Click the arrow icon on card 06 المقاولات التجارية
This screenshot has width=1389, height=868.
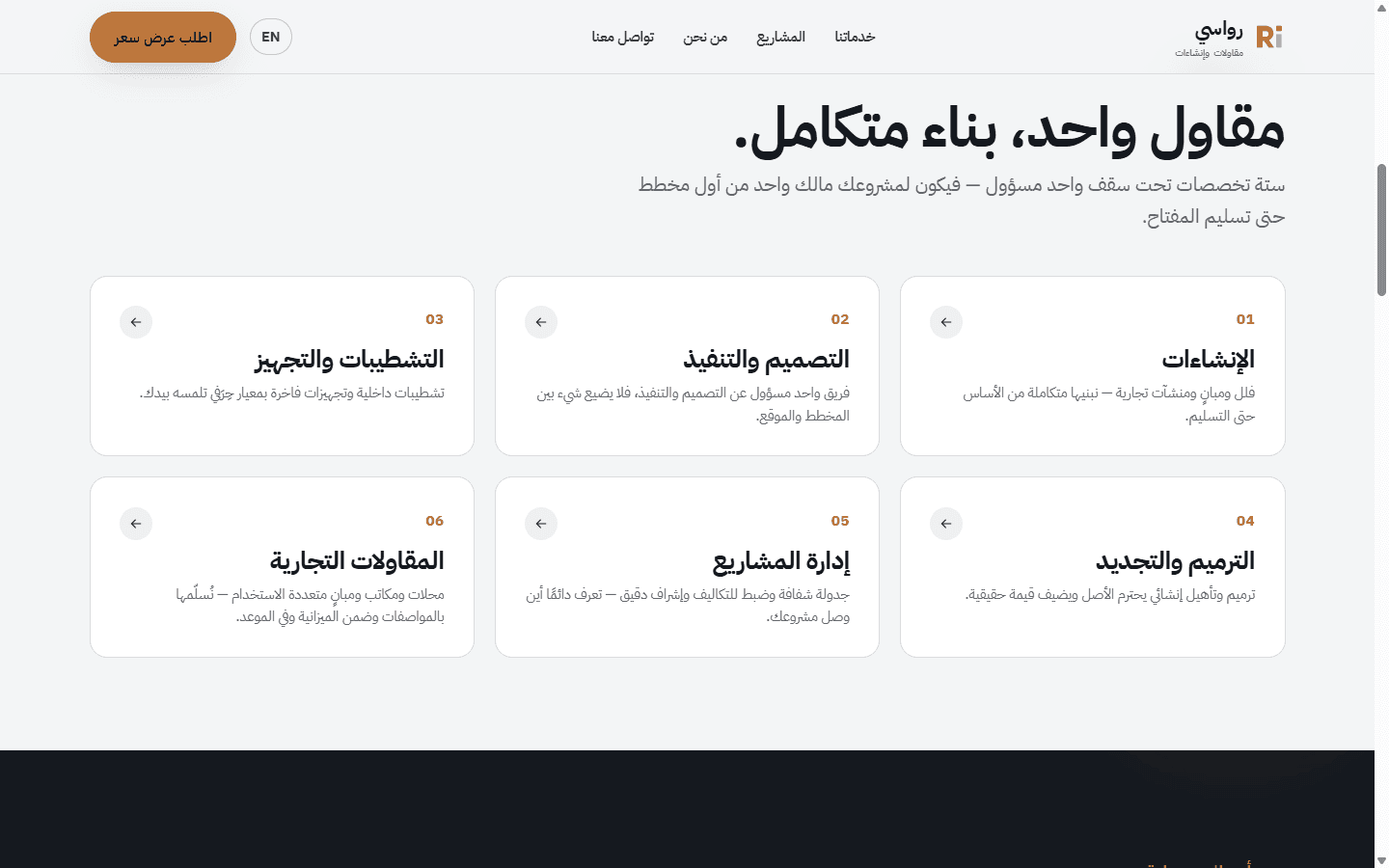tap(136, 524)
